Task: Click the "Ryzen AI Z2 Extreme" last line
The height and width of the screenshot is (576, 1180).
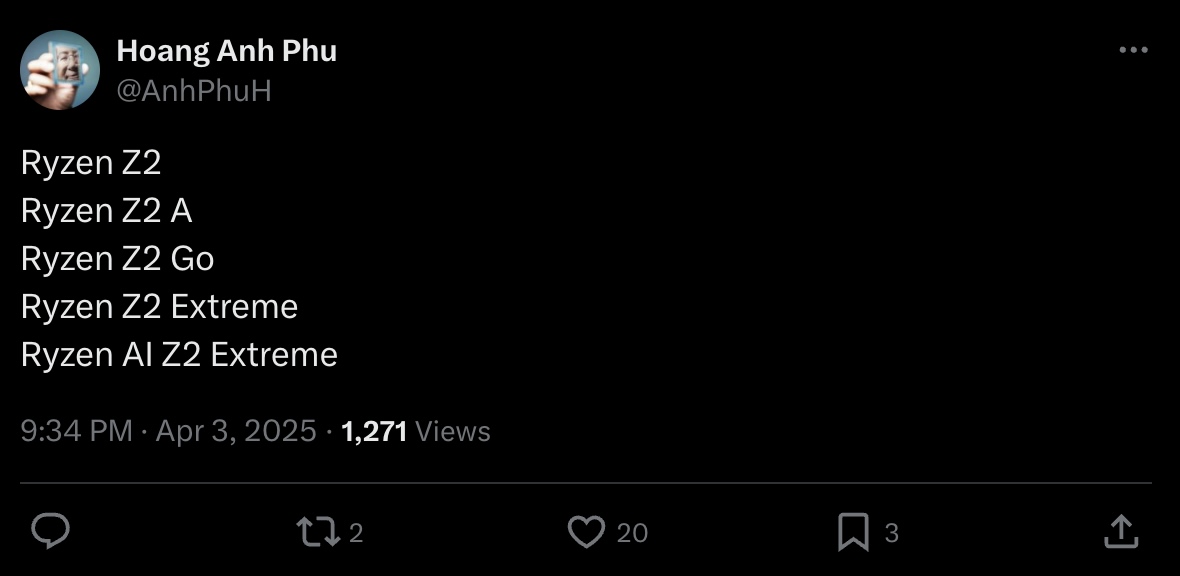Action: [180, 355]
